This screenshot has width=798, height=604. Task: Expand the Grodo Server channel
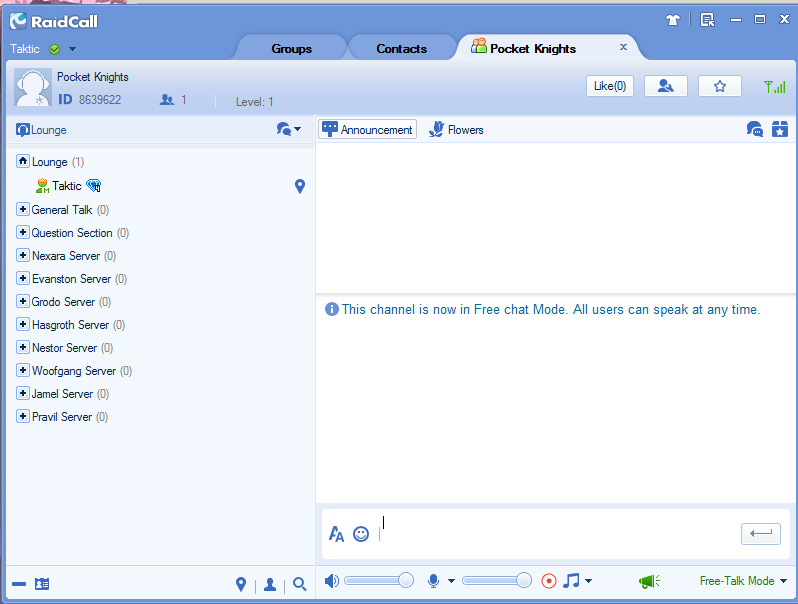(22, 301)
